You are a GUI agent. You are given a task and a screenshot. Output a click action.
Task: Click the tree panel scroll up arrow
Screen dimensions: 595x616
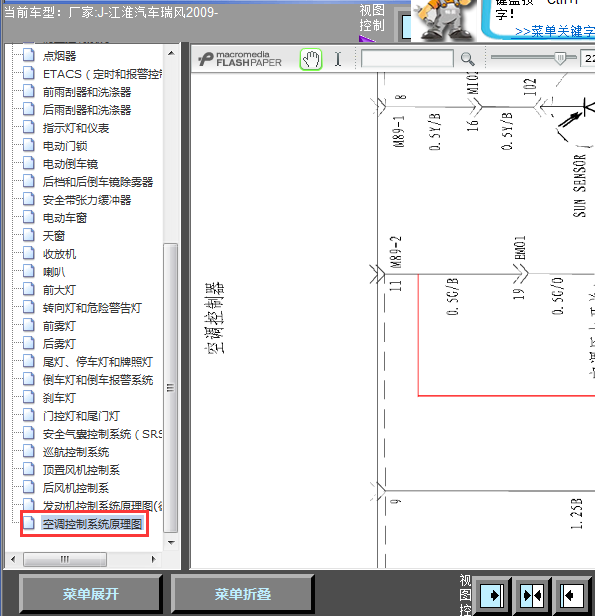click(171, 53)
